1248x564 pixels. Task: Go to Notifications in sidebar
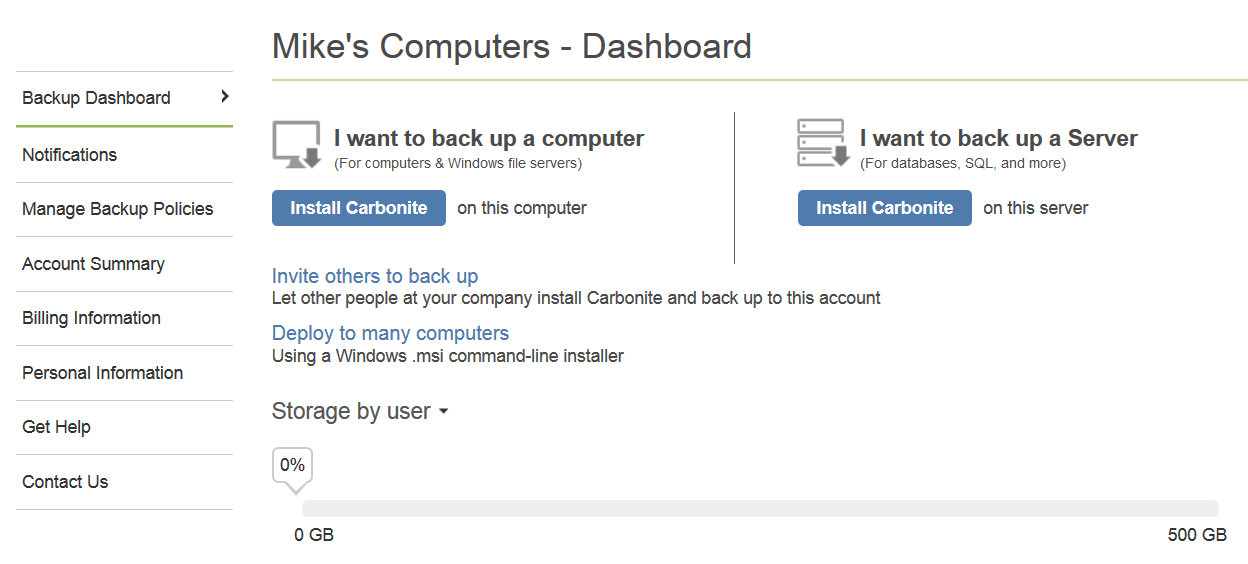pyautogui.click(x=70, y=155)
